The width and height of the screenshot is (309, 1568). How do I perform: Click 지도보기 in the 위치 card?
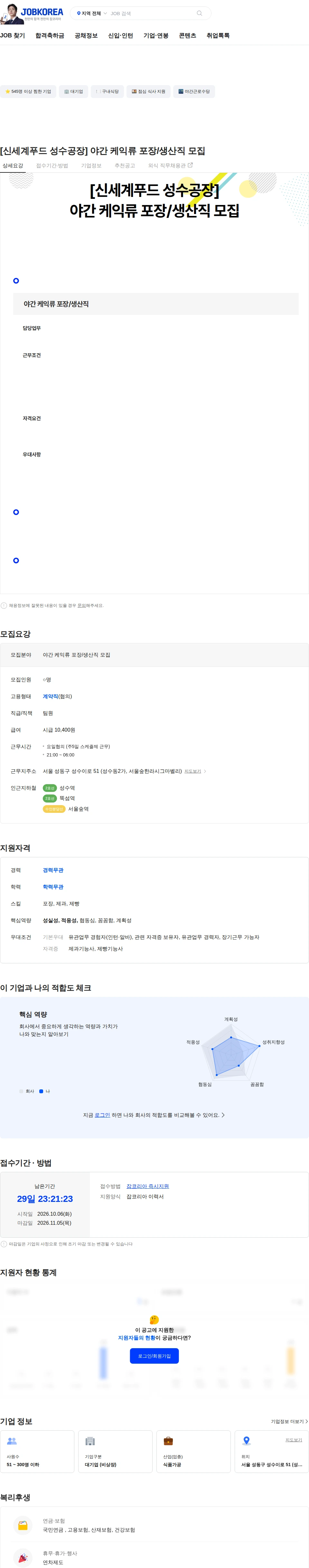click(294, 1440)
